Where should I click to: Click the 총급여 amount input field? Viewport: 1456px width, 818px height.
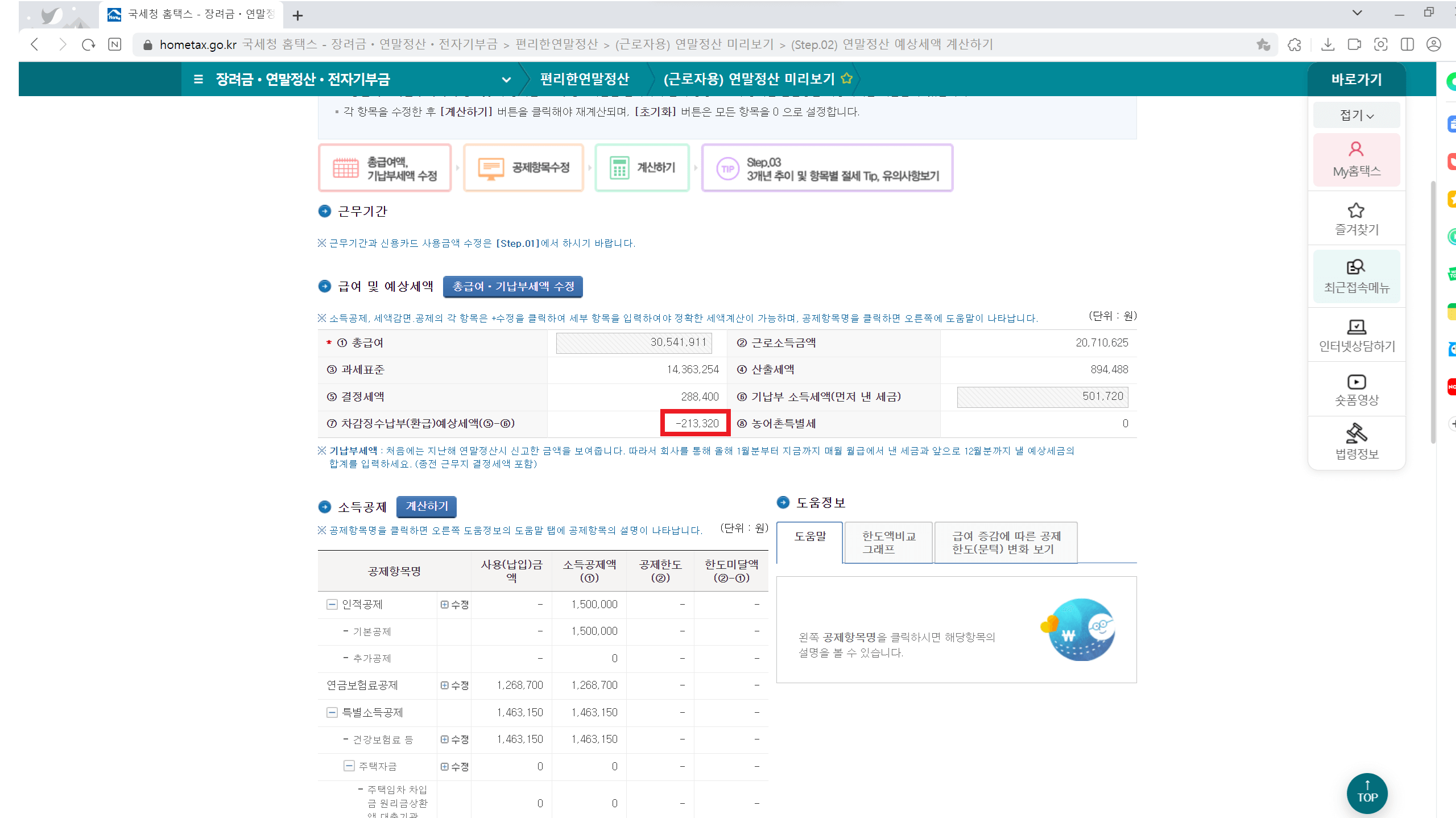tap(633, 342)
